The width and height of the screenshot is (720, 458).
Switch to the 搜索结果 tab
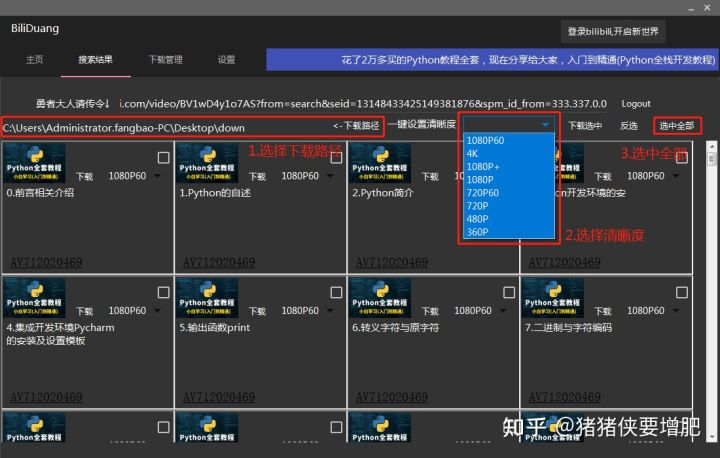(x=96, y=60)
